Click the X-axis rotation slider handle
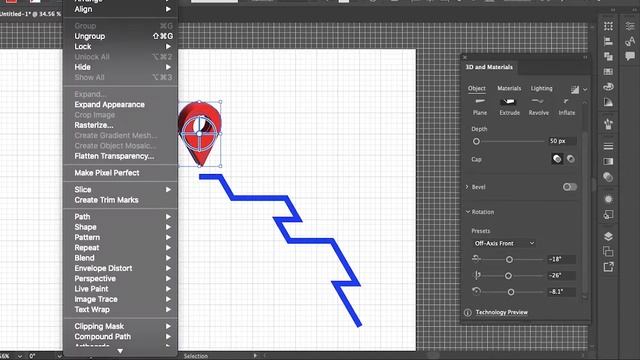The image size is (640, 360). click(x=509, y=260)
